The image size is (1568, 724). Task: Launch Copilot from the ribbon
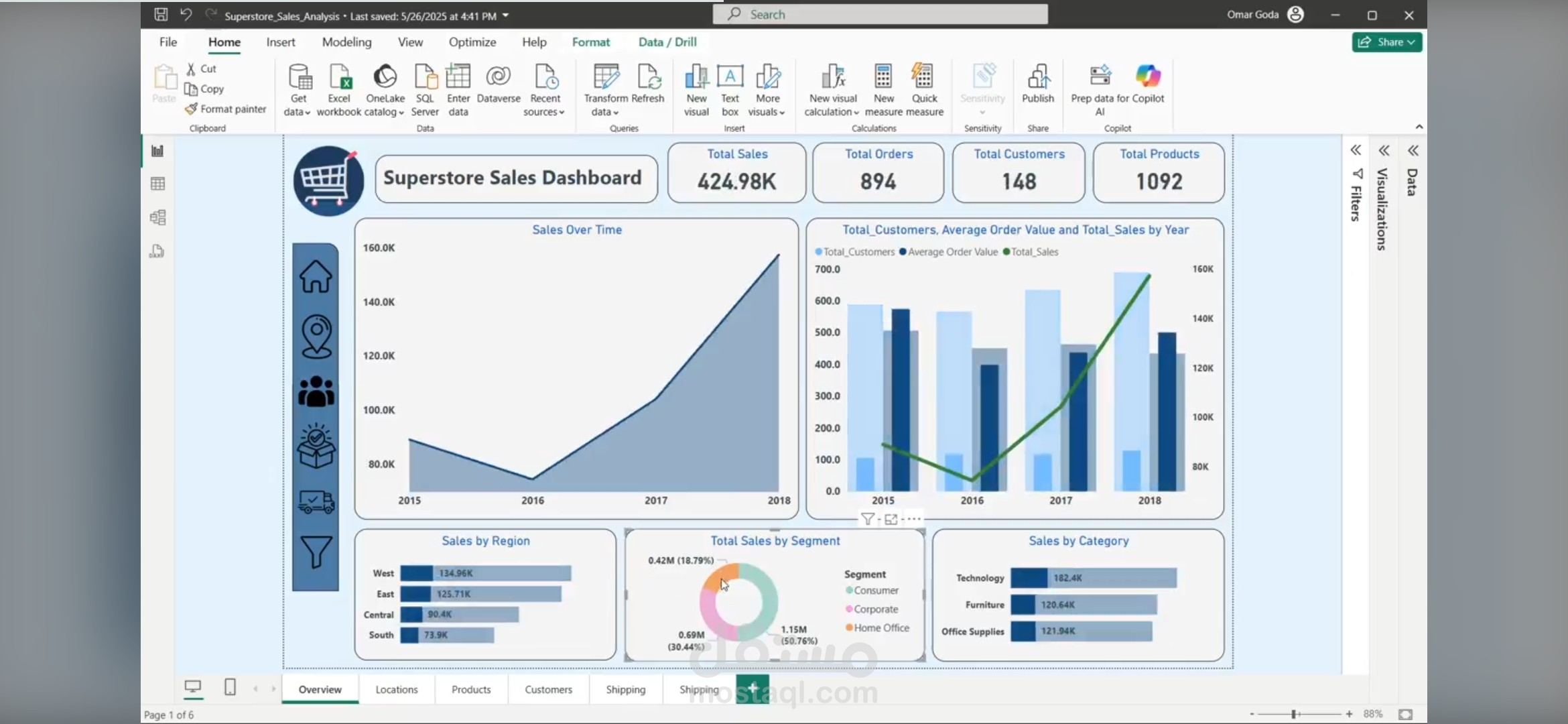(1148, 84)
